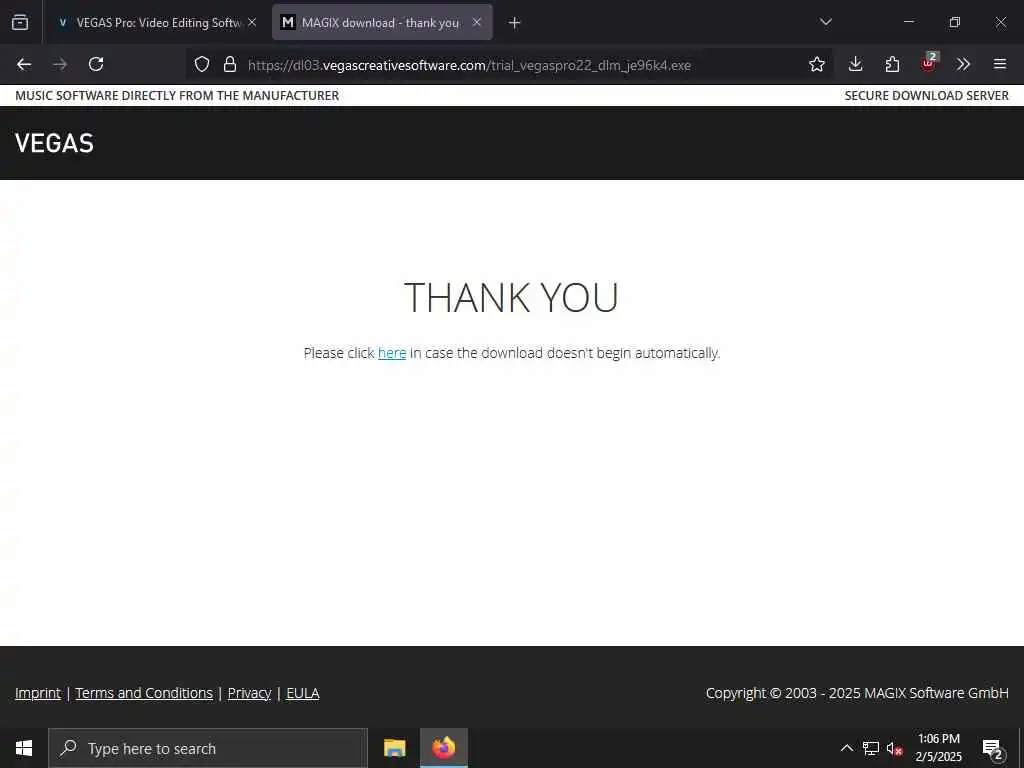Bookmark this page with the star

(816, 64)
